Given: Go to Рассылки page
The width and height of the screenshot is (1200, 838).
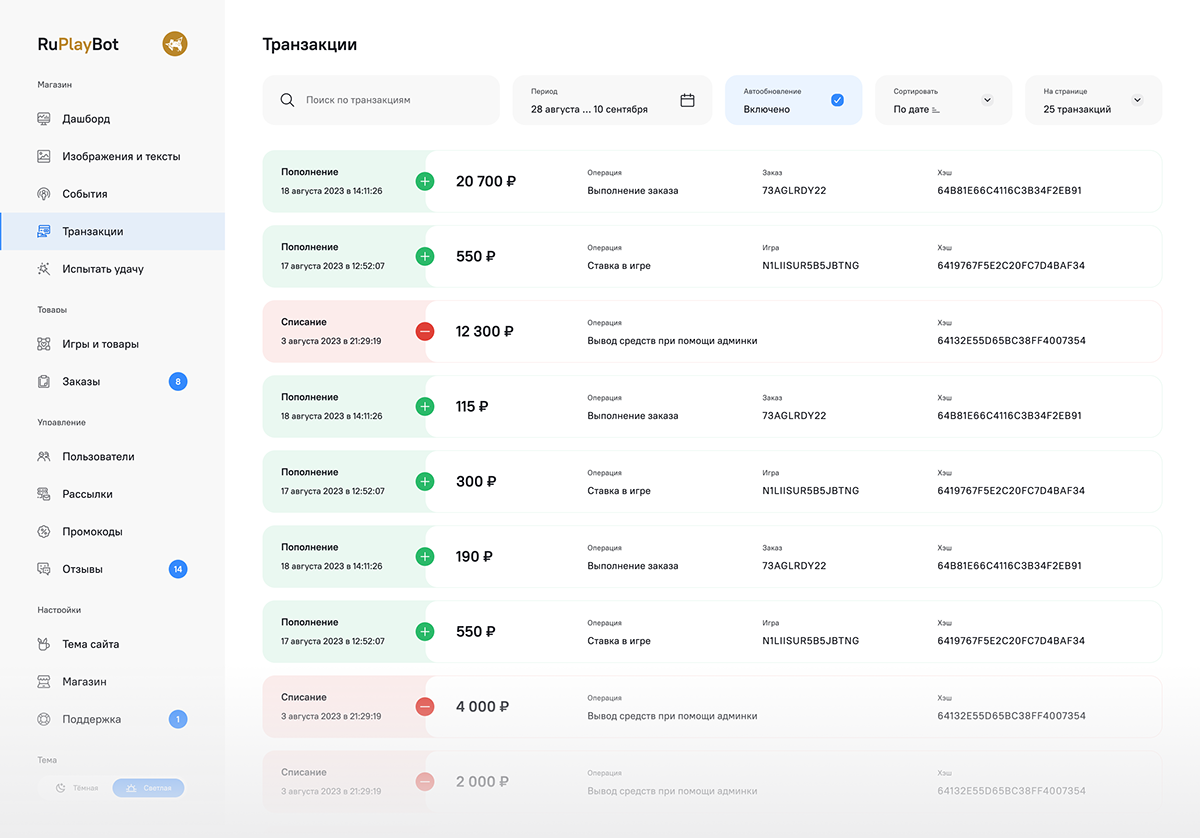Looking at the screenshot, I should click(x=112, y=494).
